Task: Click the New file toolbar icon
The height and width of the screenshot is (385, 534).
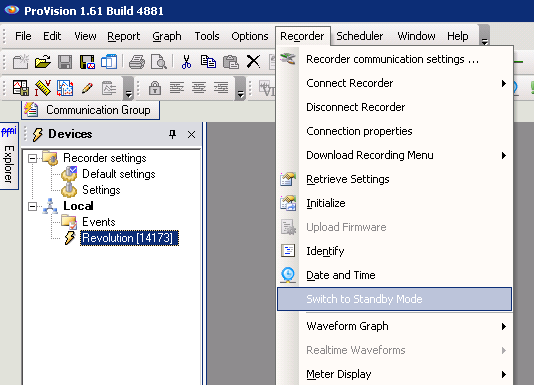Action: click(20, 62)
